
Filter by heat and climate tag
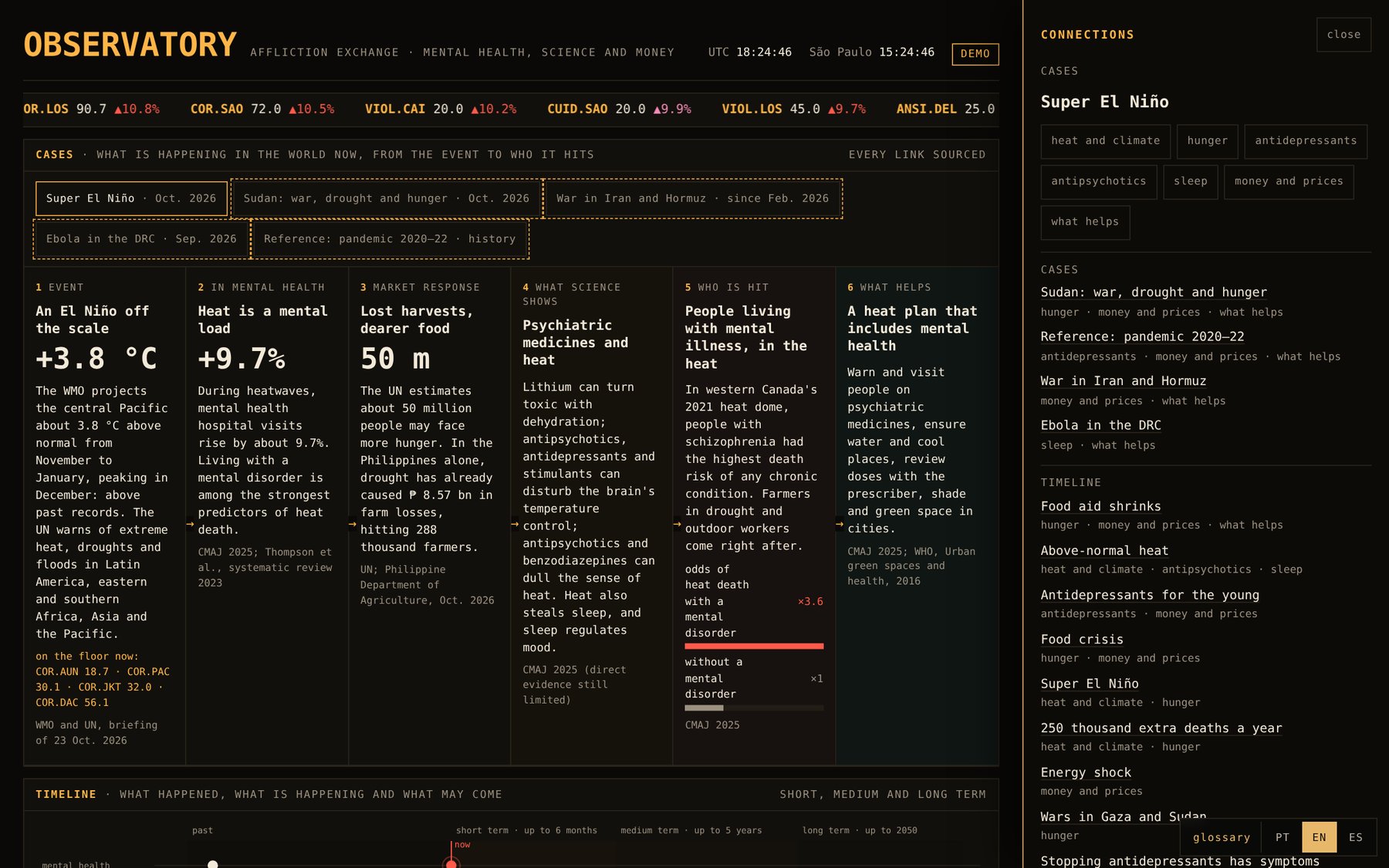coord(1105,141)
